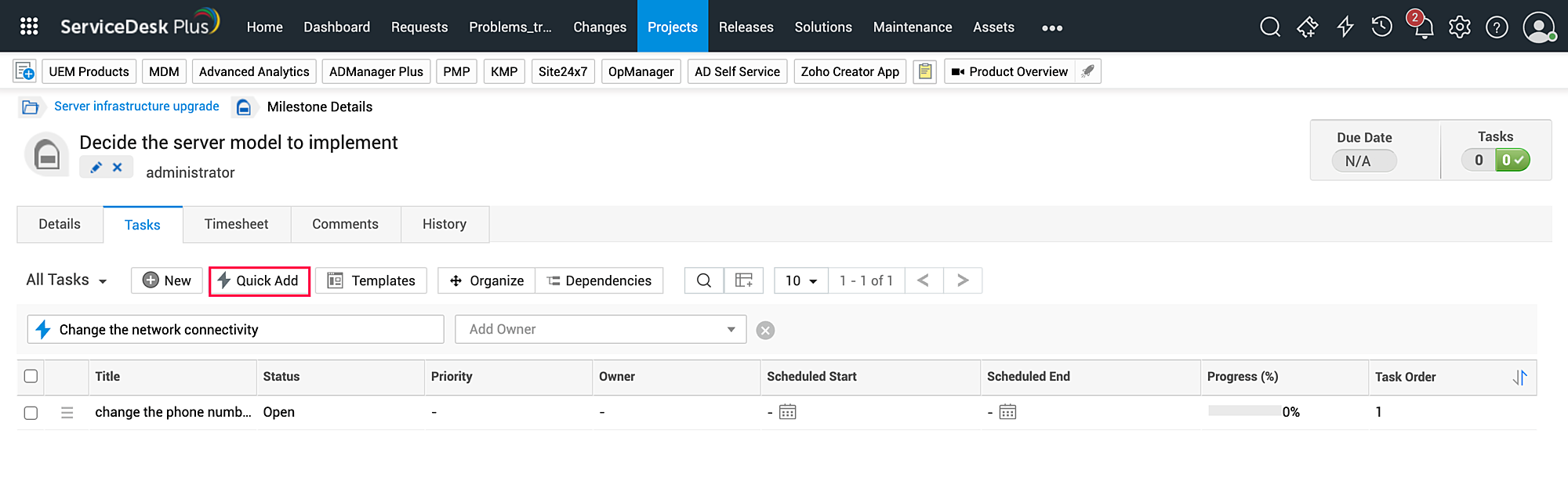Open the search magnifier in top header

click(1269, 27)
